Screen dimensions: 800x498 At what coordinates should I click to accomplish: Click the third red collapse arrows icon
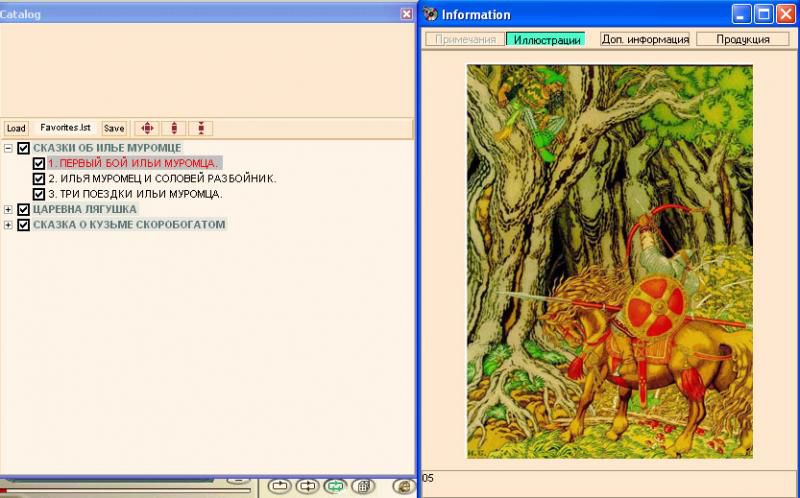pos(201,128)
